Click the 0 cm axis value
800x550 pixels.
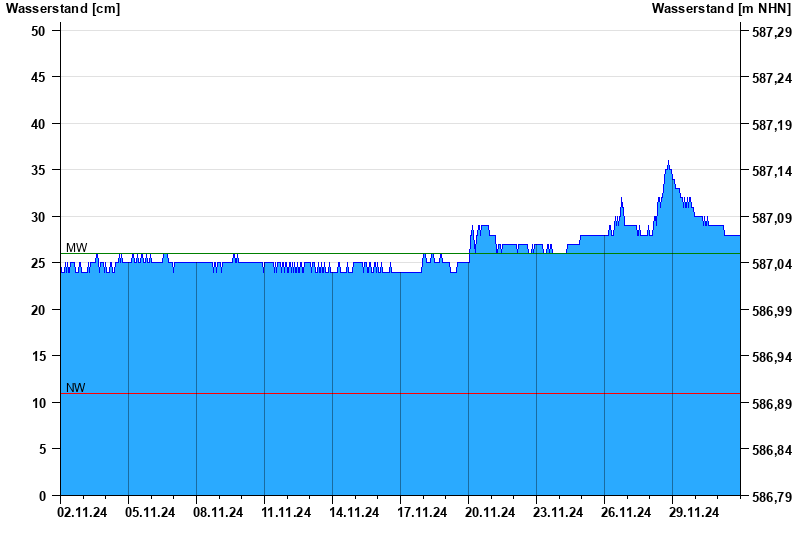click(42, 496)
